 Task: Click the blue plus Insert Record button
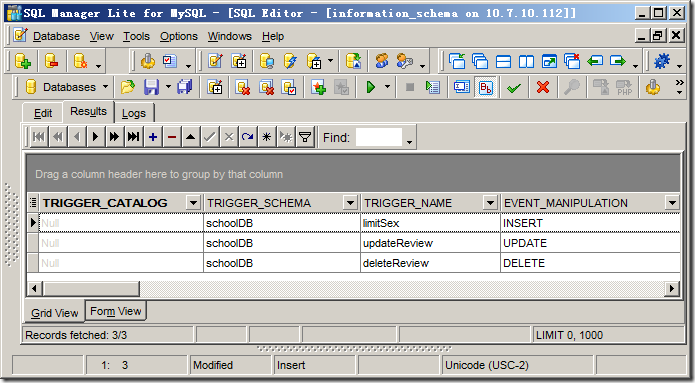click(x=153, y=137)
